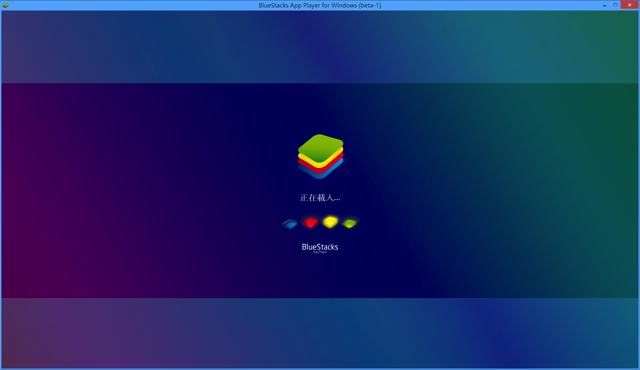Click the 正在載入... loading text
The height and width of the screenshot is (370, 640).
[320, 198]
